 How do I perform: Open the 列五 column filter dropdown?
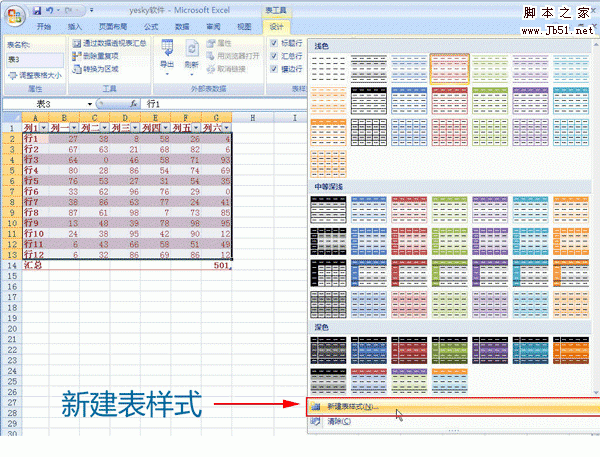tap(196, 127)
